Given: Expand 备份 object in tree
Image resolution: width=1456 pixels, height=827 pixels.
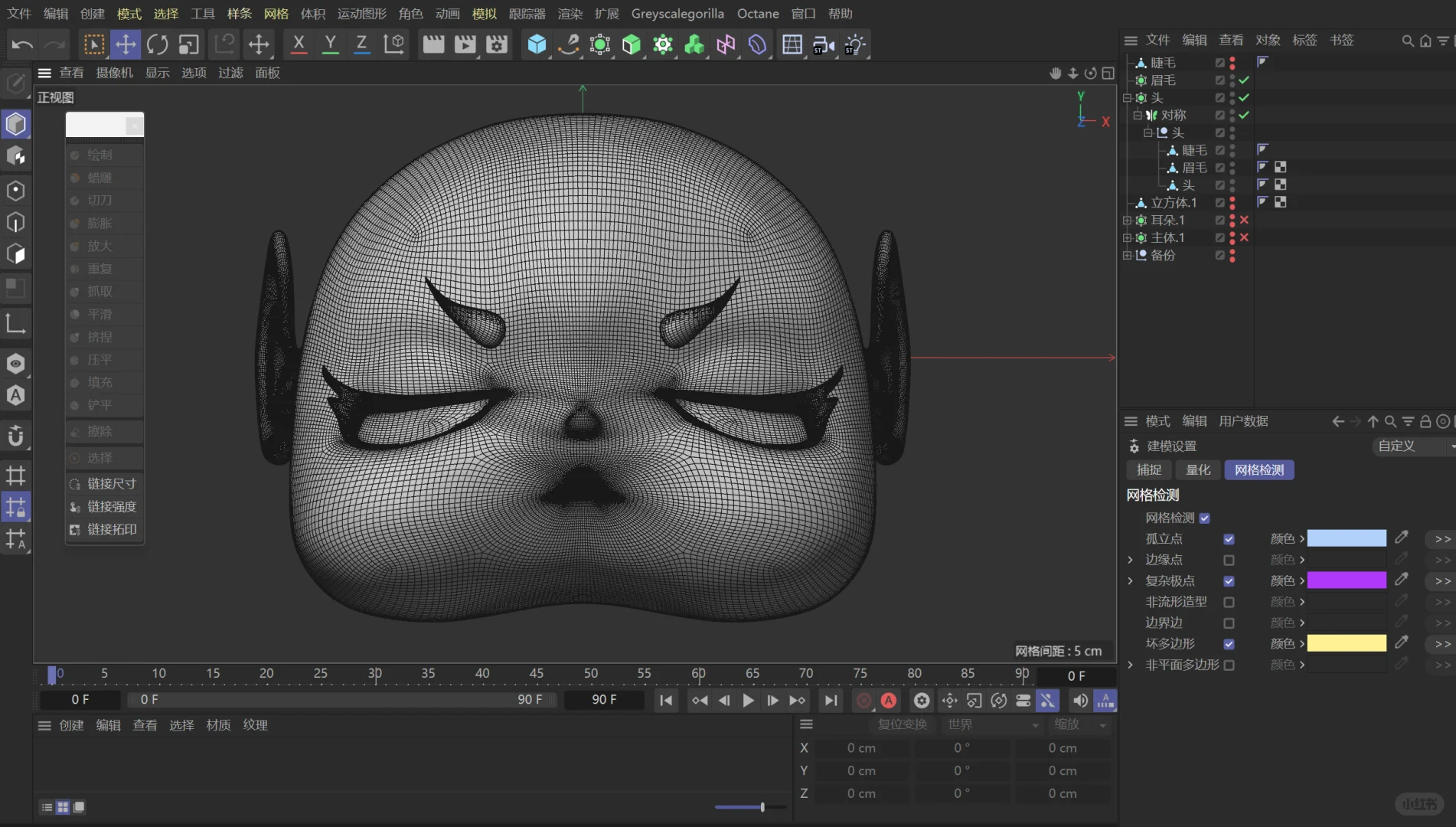Looking at the screenshot, I should 1127,255.
